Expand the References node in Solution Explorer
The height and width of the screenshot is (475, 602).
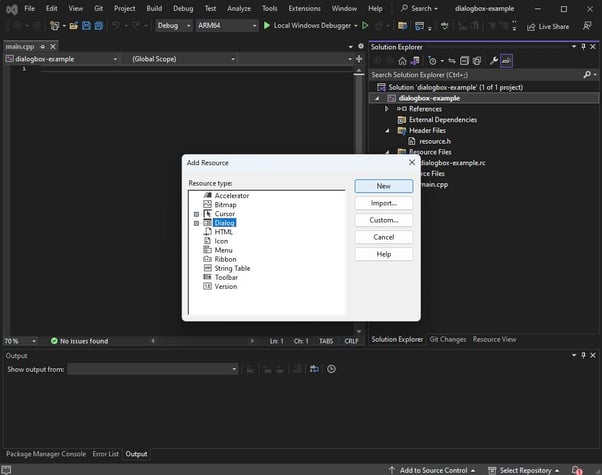point(388,109)
